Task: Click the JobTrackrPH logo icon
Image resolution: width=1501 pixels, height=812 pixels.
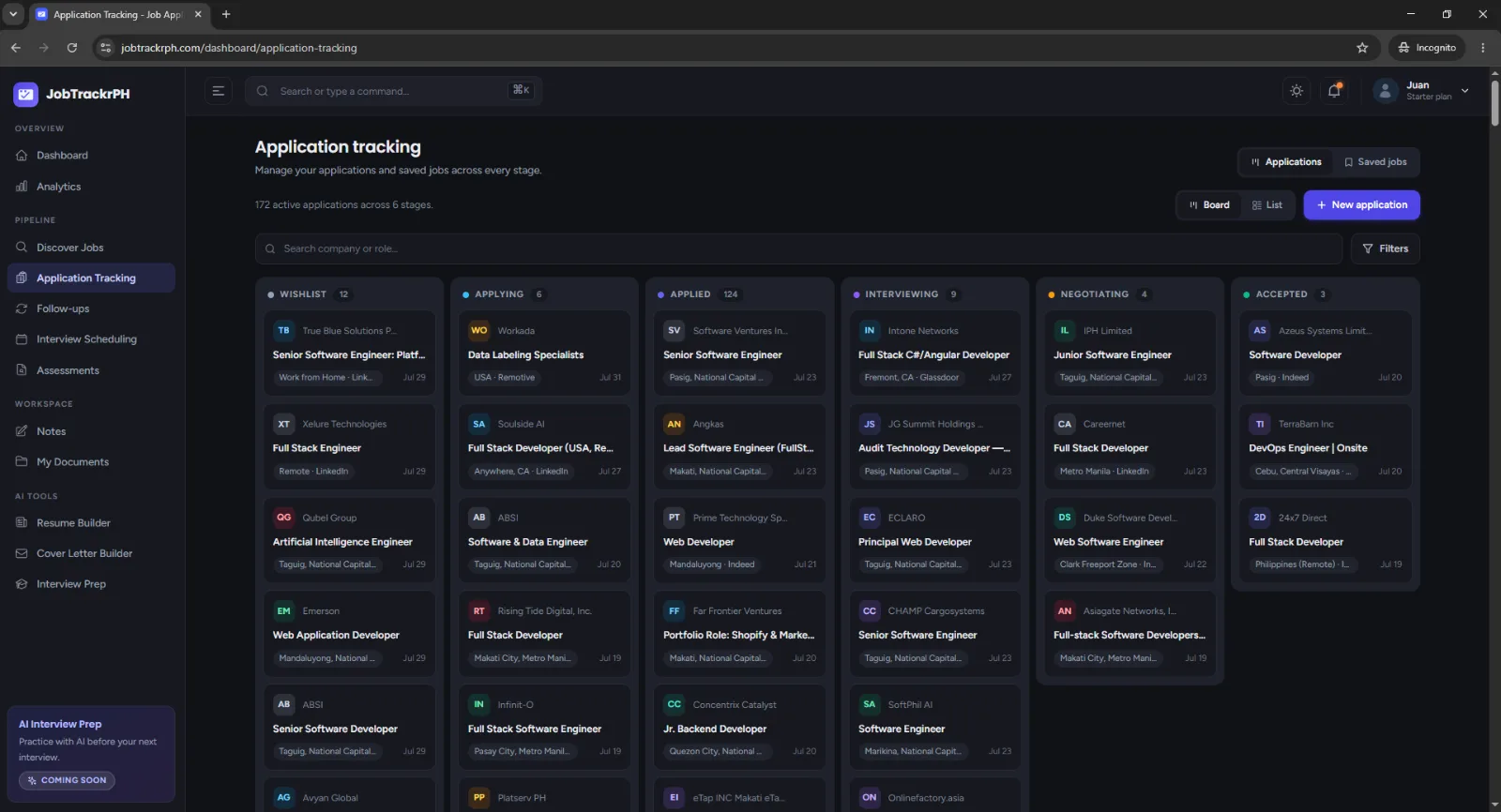Action: [x=25, y=94]
